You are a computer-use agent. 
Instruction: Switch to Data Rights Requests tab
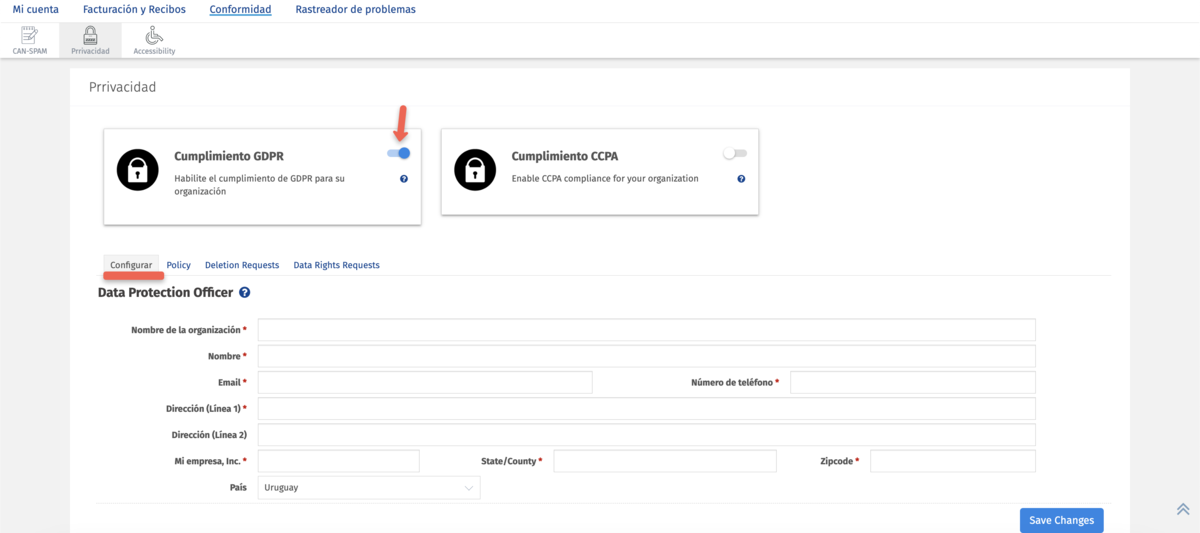click(x=336, y=265)
